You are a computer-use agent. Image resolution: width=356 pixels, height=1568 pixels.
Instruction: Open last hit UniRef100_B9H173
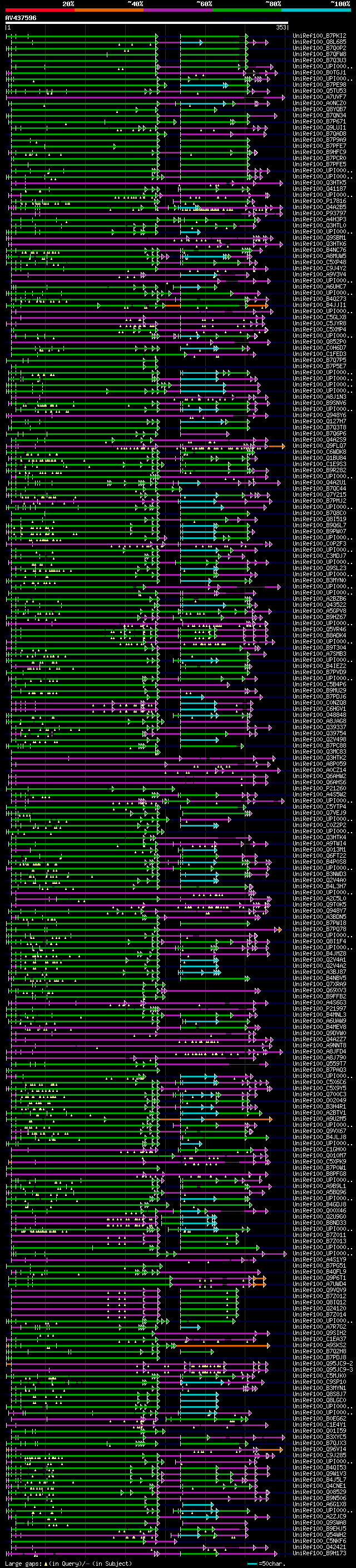(319, 1553)
